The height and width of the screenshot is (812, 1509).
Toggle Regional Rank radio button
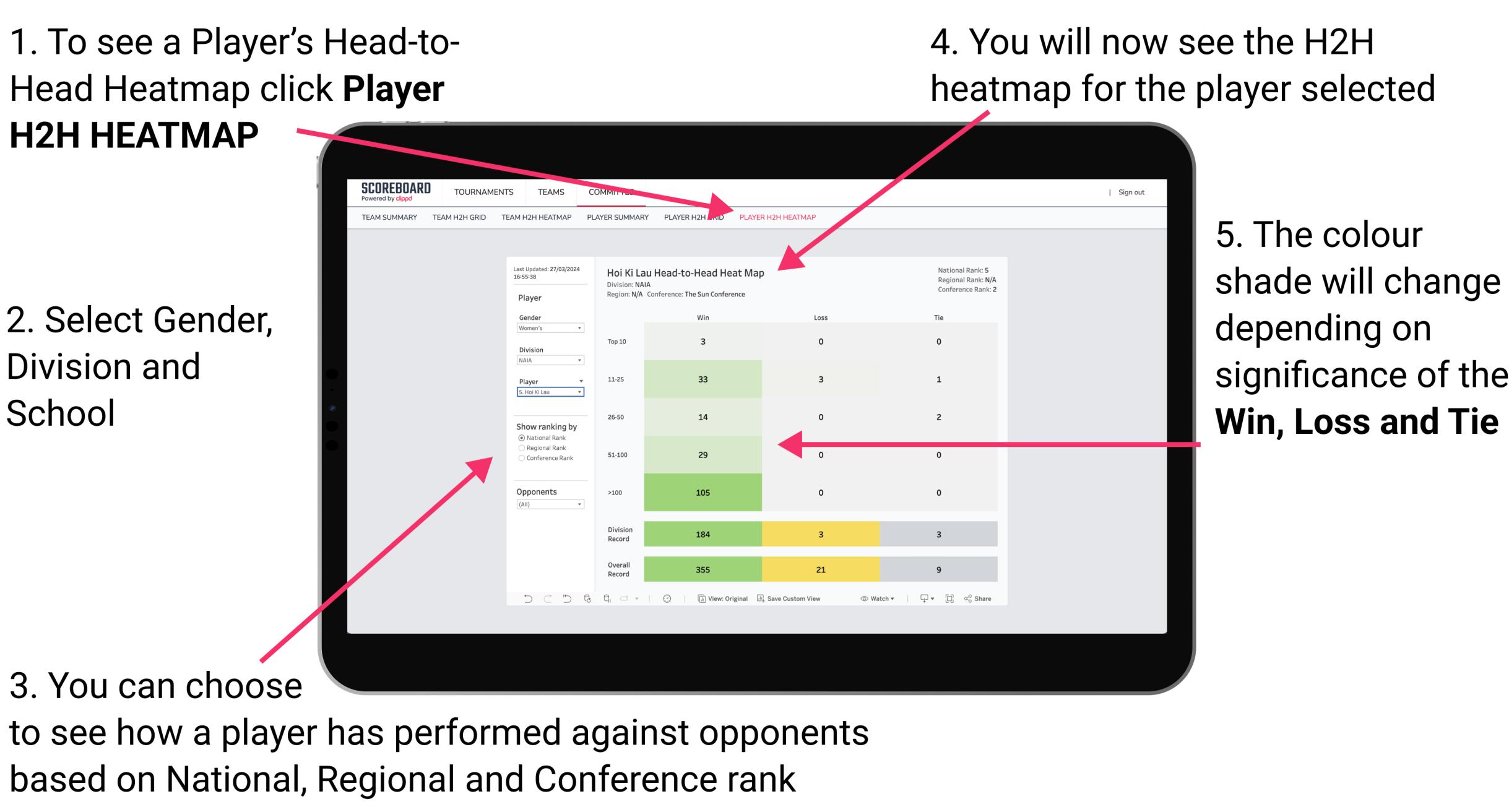coord(521,448)
